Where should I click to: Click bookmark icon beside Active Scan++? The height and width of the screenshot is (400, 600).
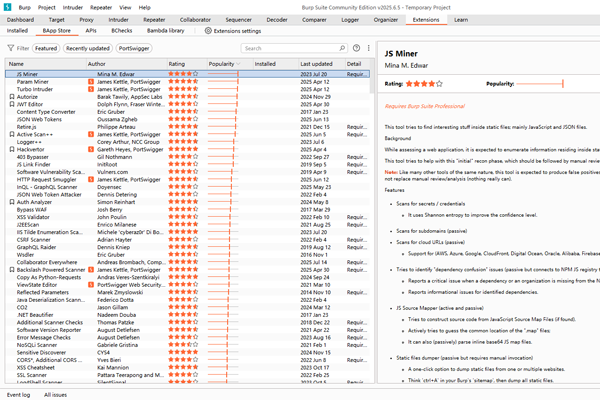[12, 134]
